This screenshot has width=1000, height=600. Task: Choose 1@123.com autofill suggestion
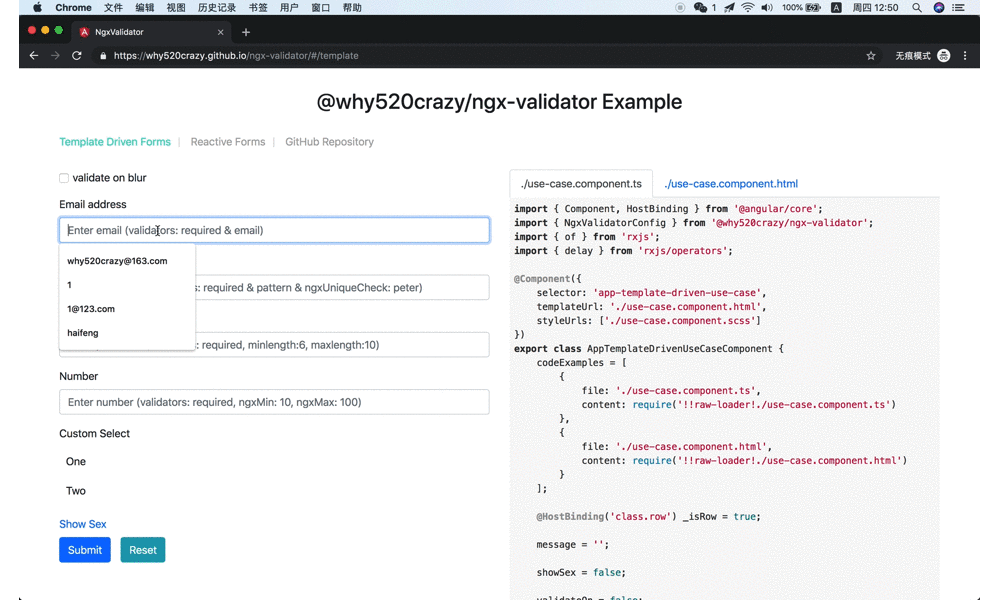127,309
